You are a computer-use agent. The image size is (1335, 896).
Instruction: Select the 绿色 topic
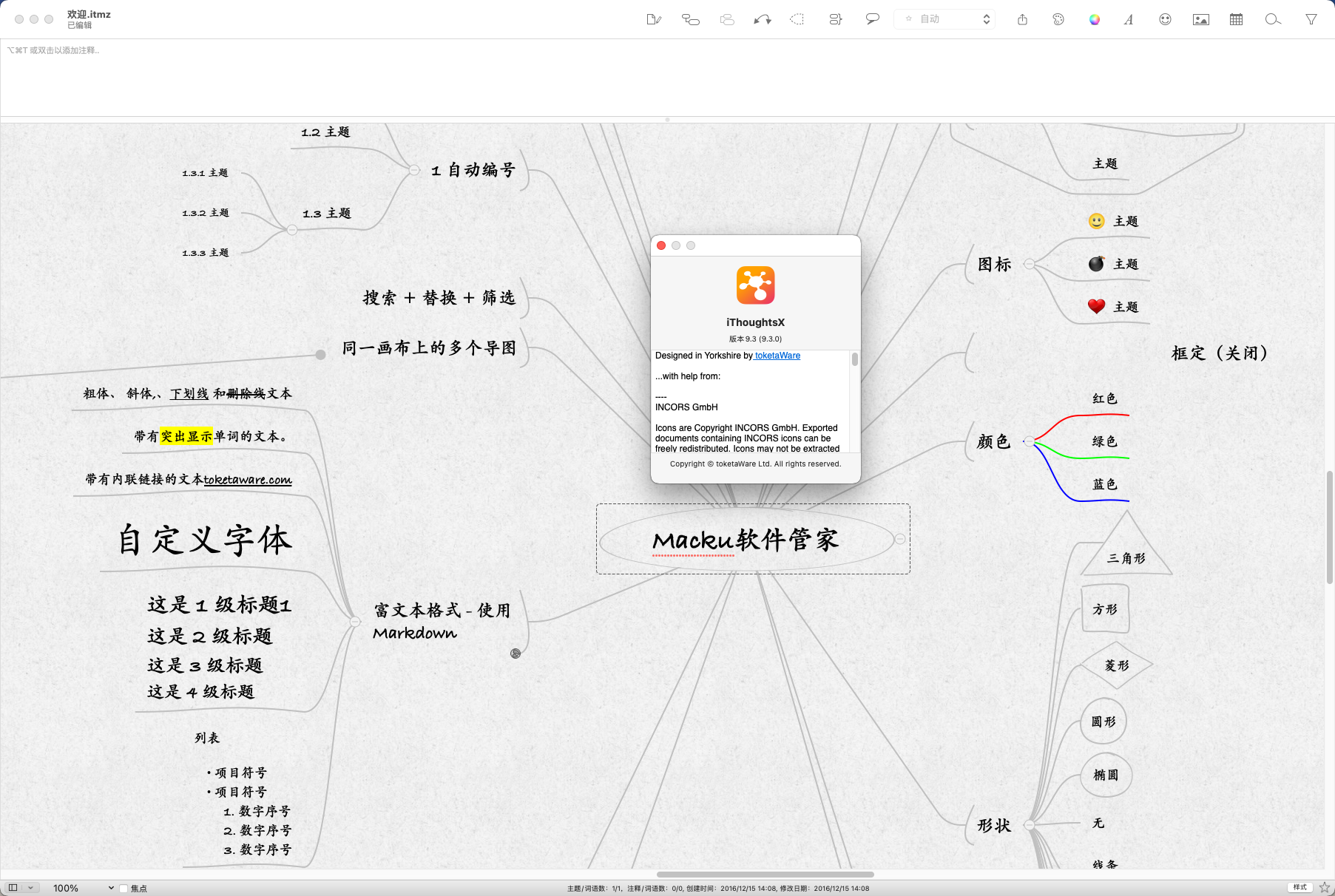[1105, 441]
